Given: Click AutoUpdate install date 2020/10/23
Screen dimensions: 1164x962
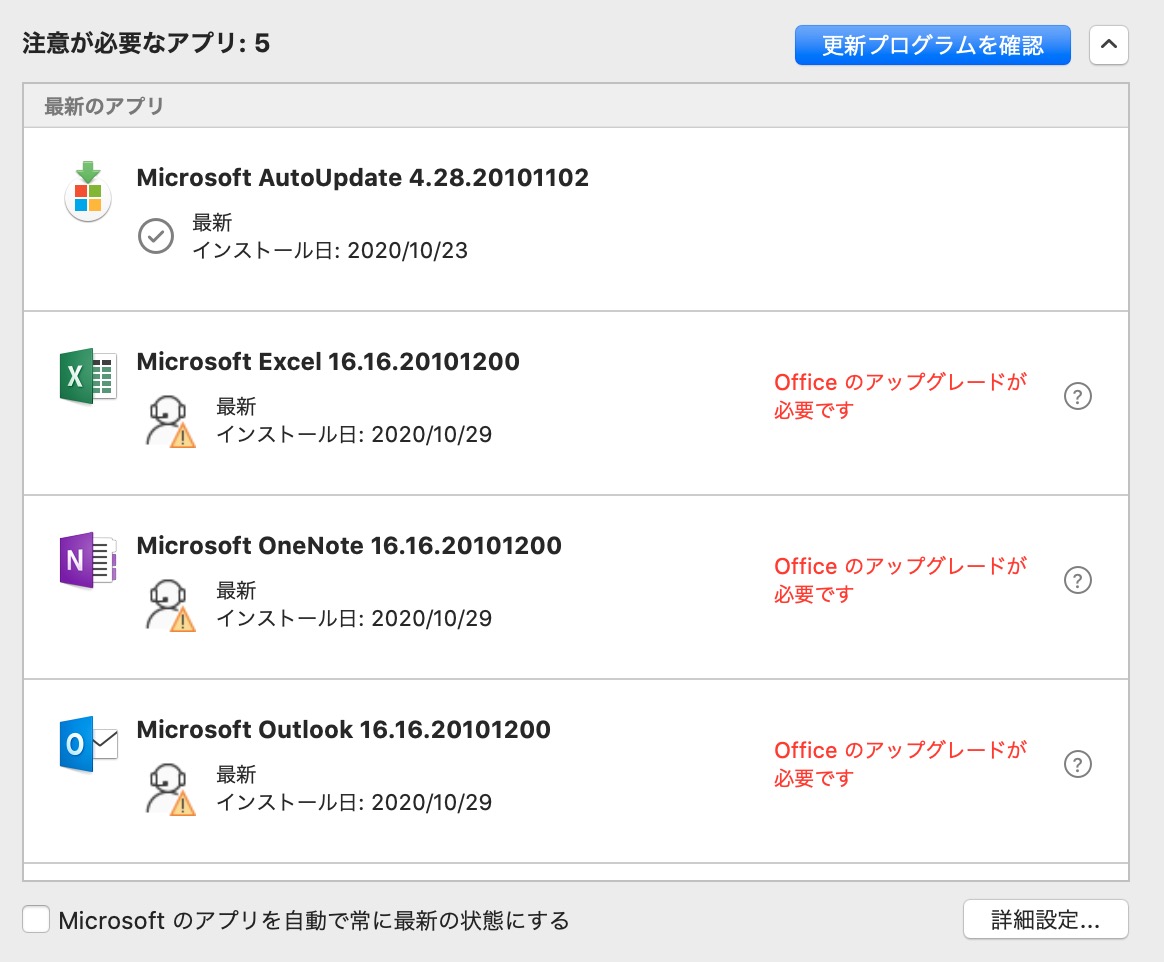Looking at the screenshot, I should pyautogui.click(x=330, y=250).
